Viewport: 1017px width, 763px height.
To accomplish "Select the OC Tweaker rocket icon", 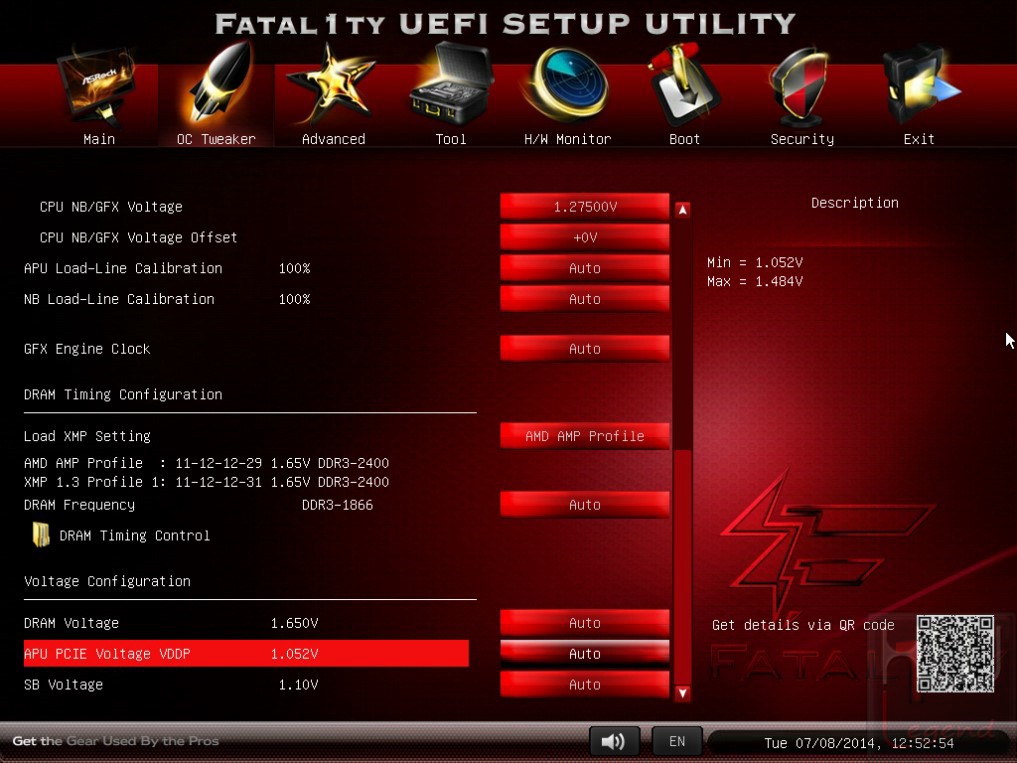I will tap(219, 83).
